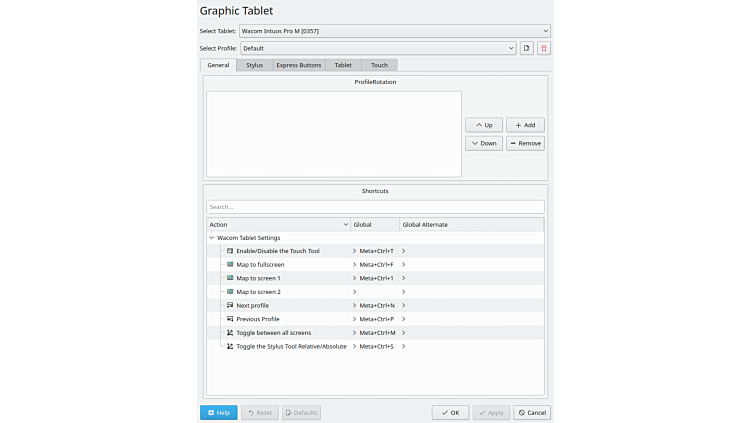Screen dimensions: 752x423
Task: Open the Select Tablet dropdown
Action: click(394, 31)
